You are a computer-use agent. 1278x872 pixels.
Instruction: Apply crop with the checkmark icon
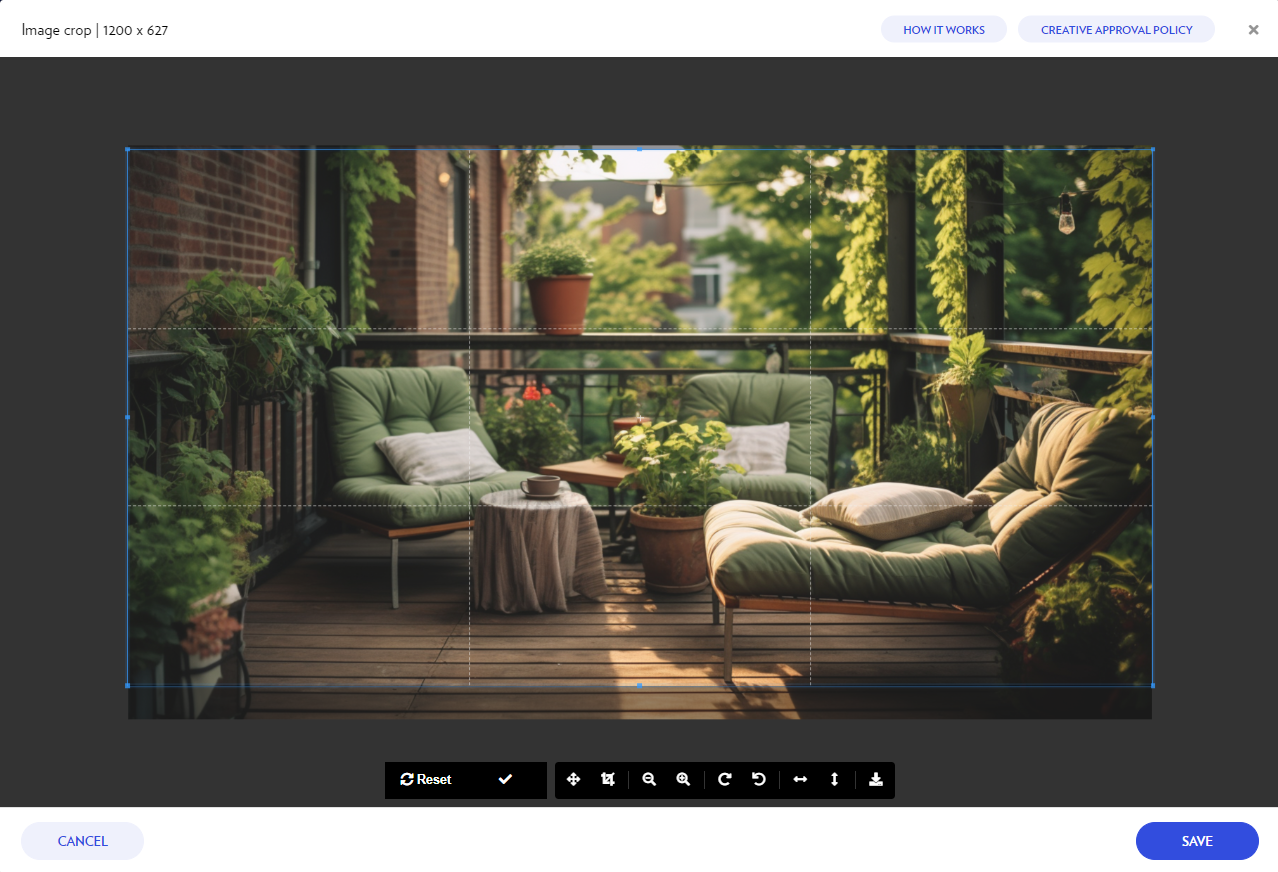coord(505,780)
